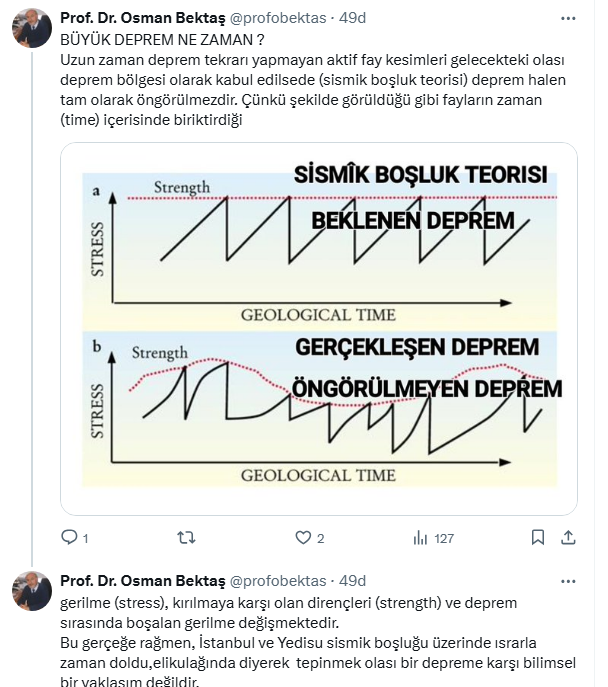
Task: Click the reply count number 1
Action: pyautogui.click(x=85, y=538)
